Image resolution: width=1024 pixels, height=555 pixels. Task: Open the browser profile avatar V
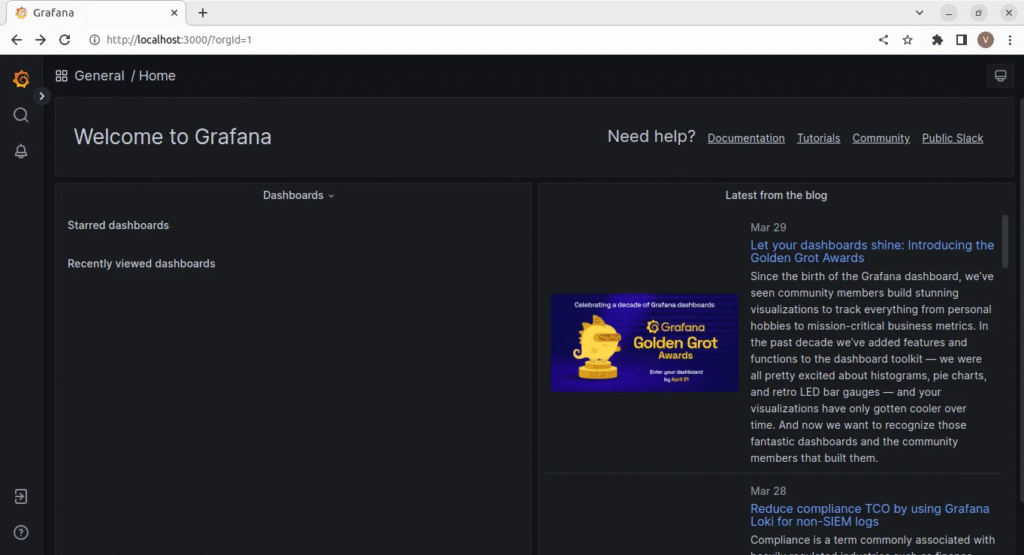(985, 40)
